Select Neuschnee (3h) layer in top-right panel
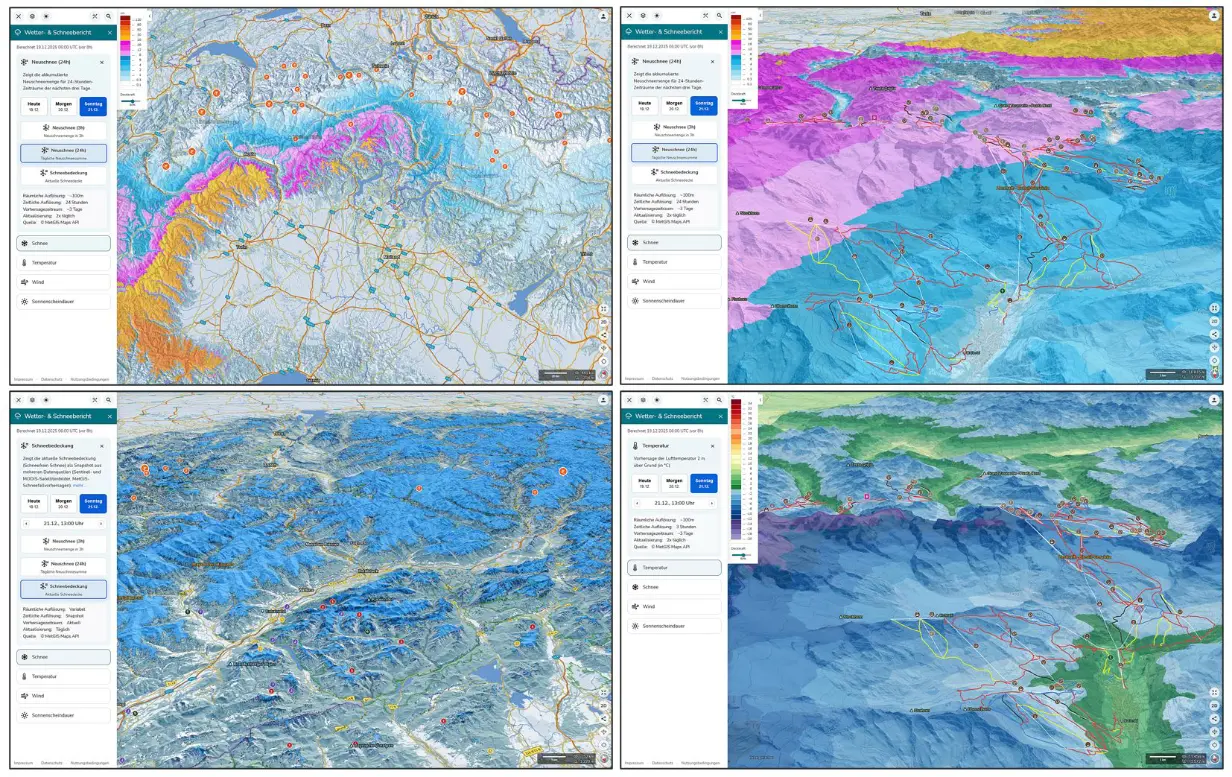 pyautogui.click(x=674, y=130)
